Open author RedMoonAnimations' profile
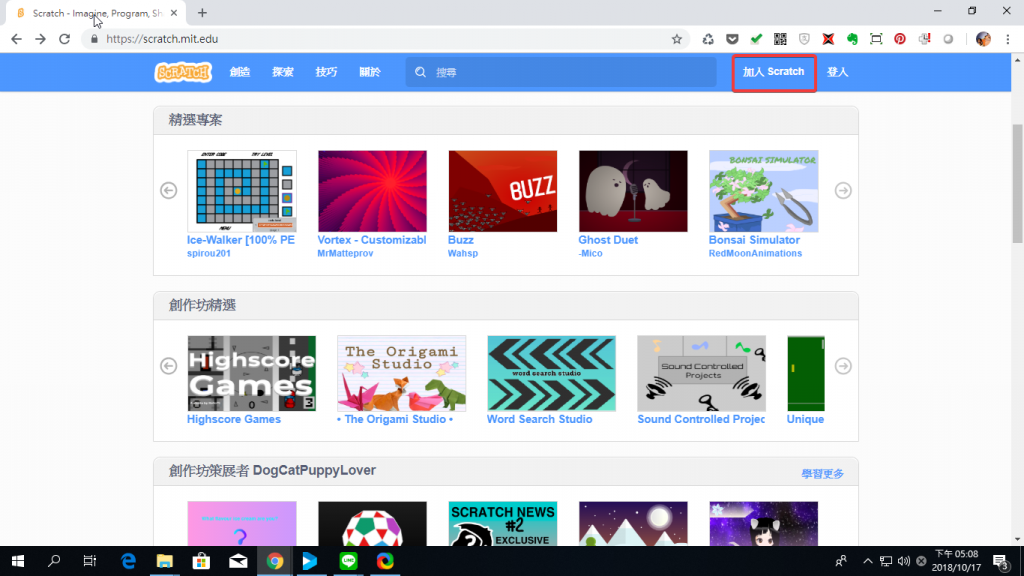1024x576 pixels. pyautogui.click(x=755, y=253)
